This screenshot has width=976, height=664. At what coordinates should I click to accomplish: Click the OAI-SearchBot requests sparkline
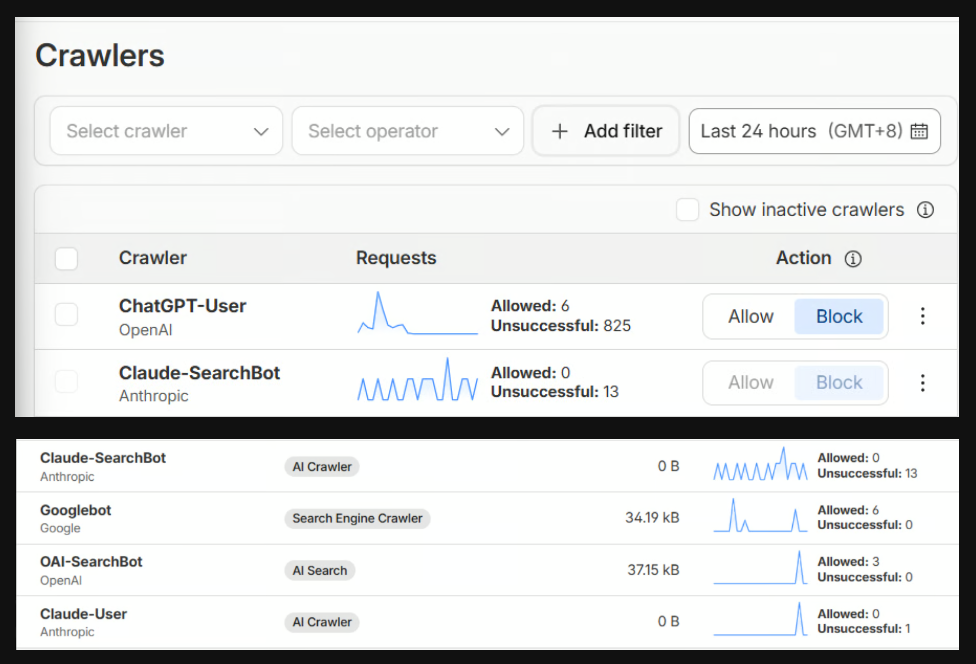point(760,568)
